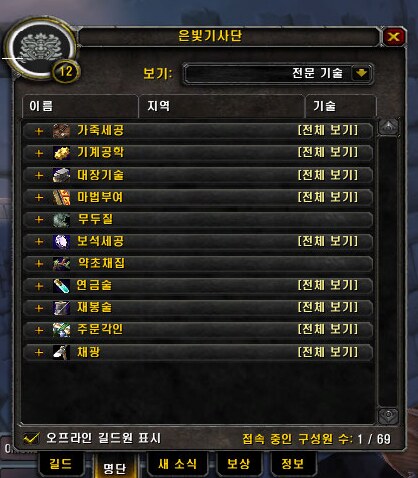The image size is (418, 478).
Task: Click the 채광 mining pickaxe icon
Action: point(62,352)
